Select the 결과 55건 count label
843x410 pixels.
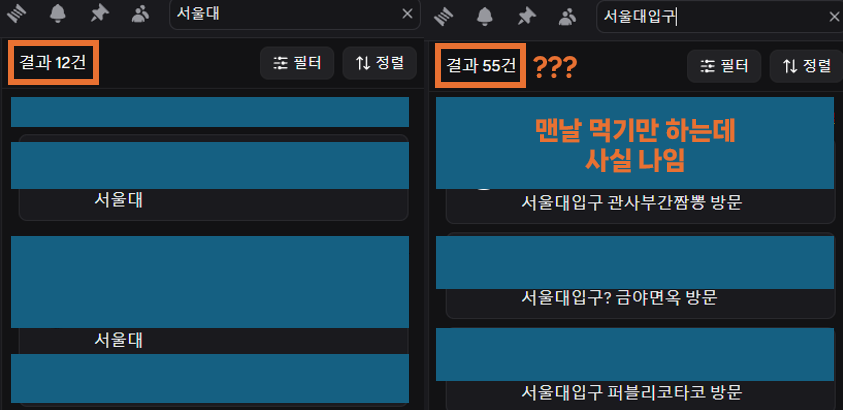click(481, 66)
